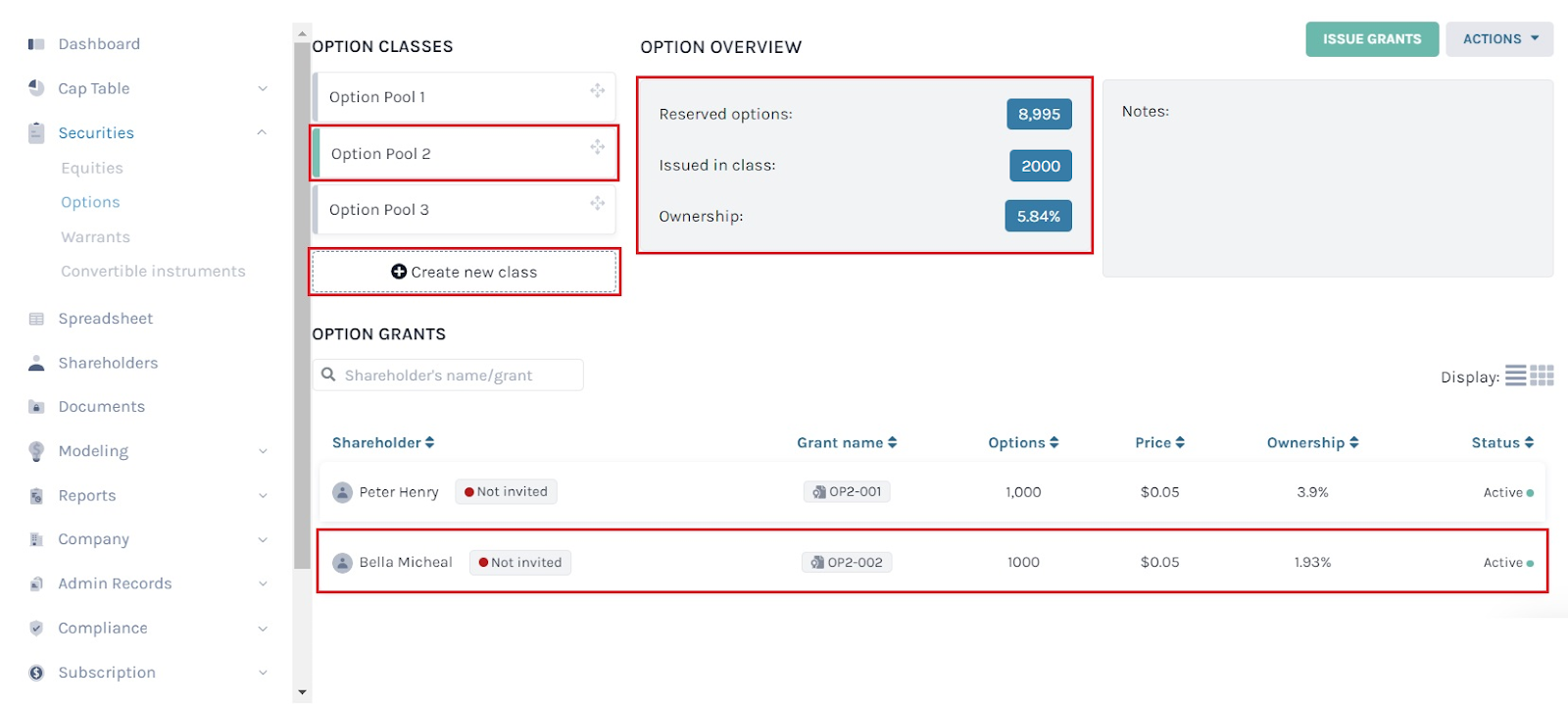Open grant OP2-002 tag
Image resolution: width=1568 pixels, height=707 pixels.
tap(847, 563)
